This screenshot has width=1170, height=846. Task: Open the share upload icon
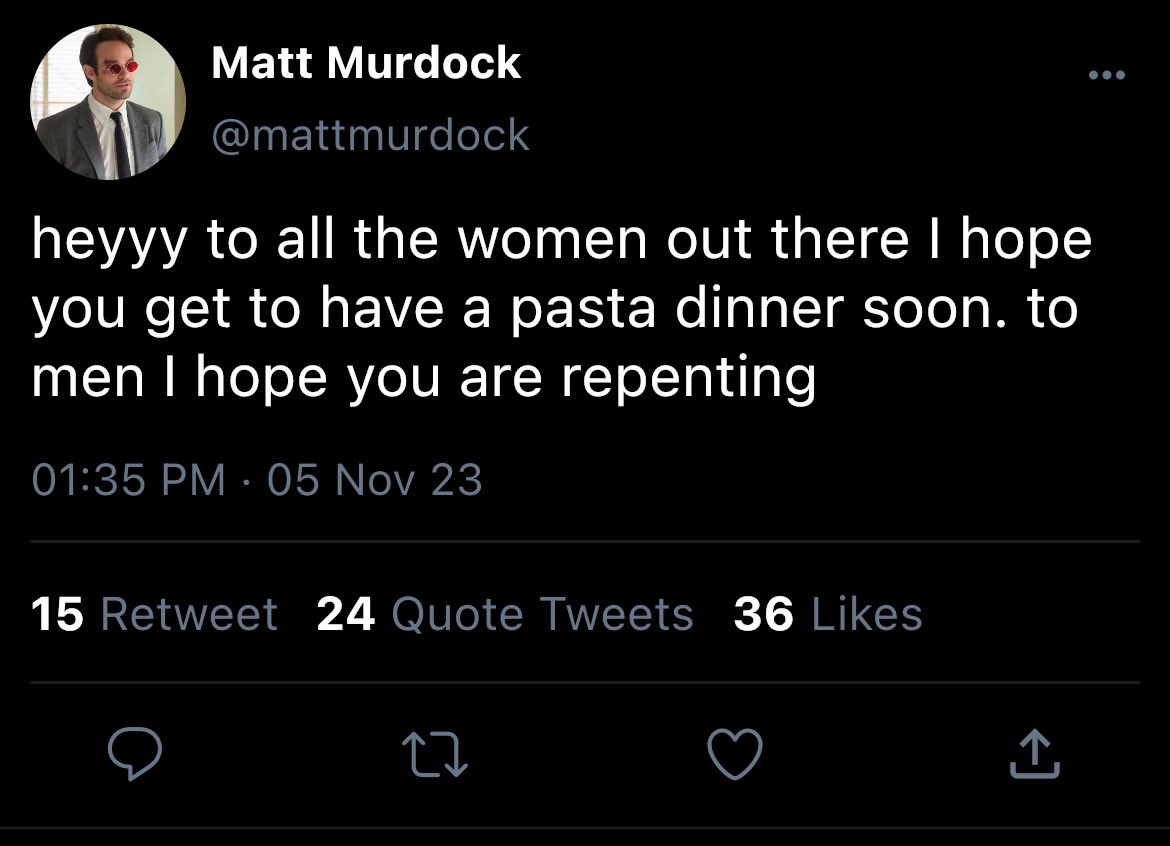1035,754
